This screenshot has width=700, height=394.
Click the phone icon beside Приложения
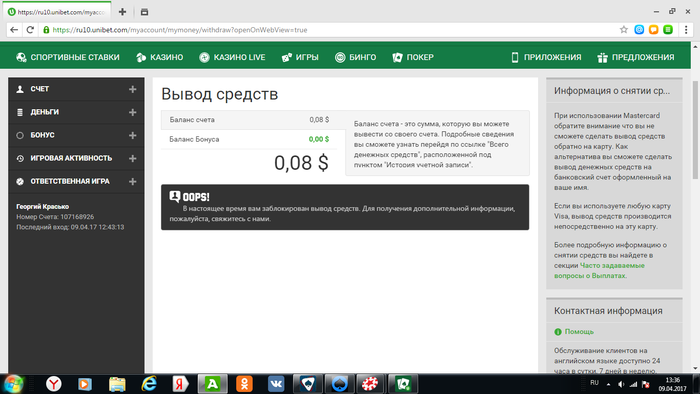pos(515,57)
